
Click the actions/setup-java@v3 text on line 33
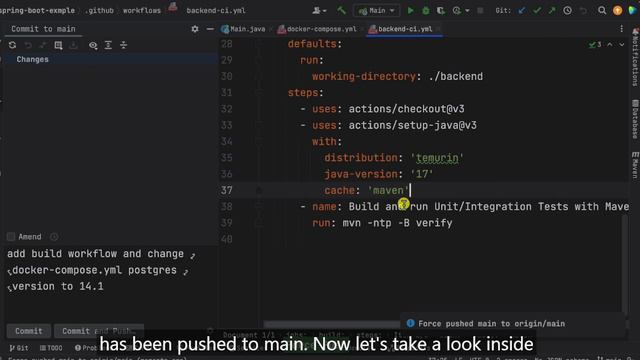tap(412, 125)
